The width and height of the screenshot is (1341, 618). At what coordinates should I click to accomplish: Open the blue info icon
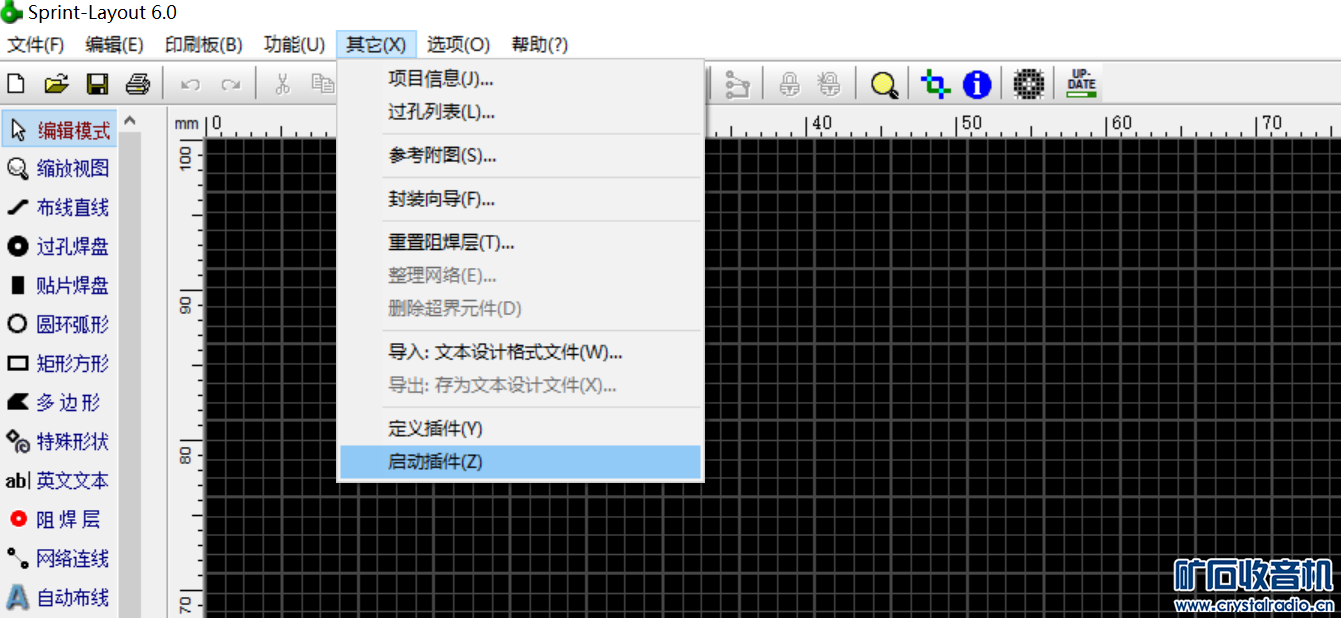[x=976, y=84]
